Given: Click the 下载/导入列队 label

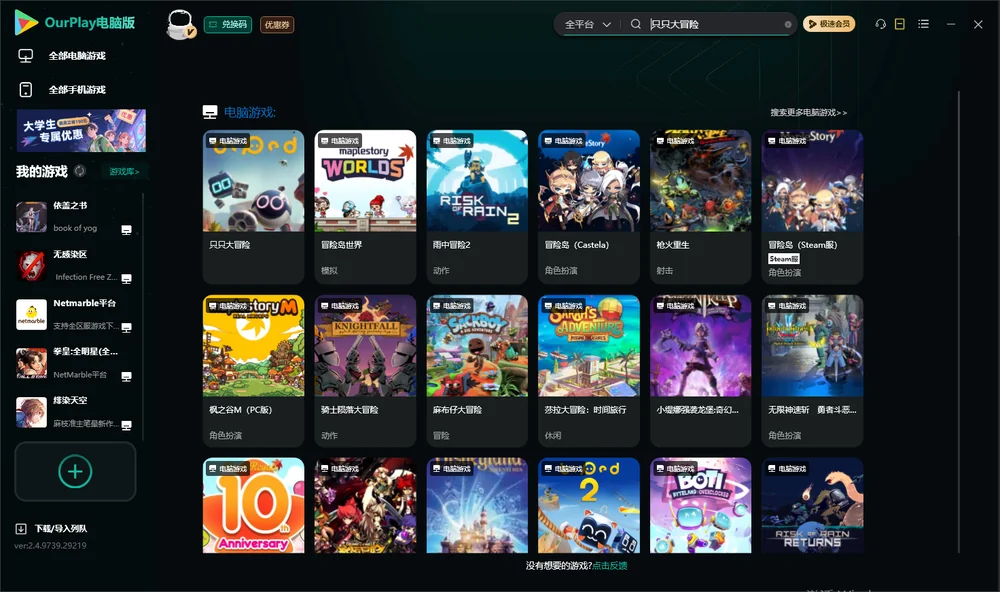Looking at the screenshot, I should [61, 528].
